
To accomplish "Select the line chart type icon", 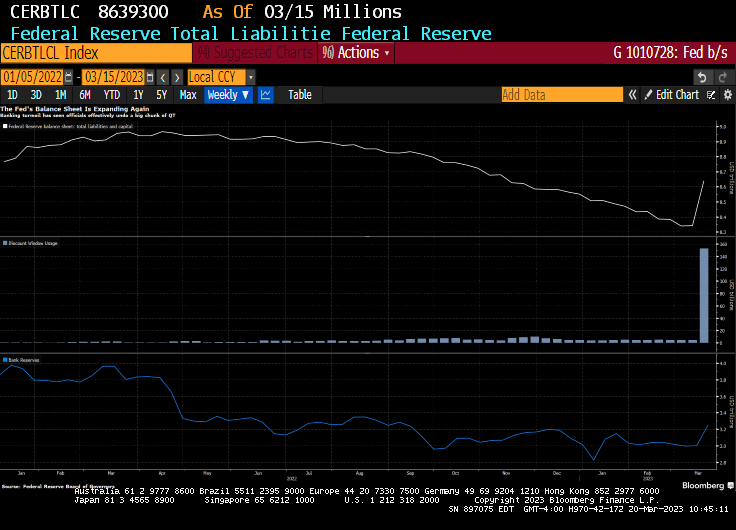I will (266, 95).
